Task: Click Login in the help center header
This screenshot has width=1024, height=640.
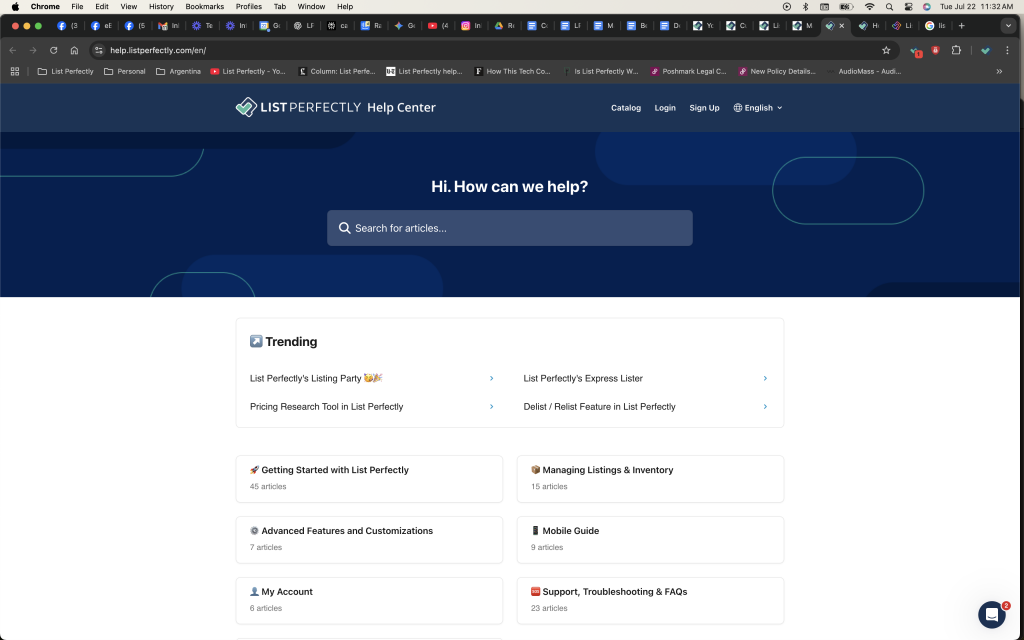Action: point(665,108)
